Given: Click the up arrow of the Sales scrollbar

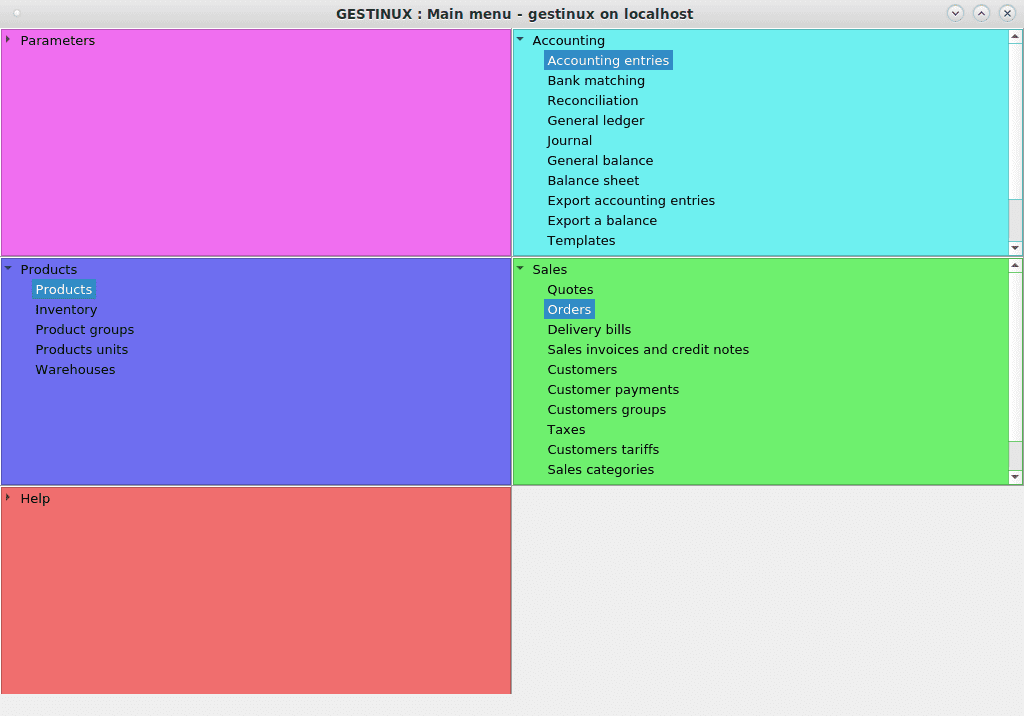Looking at the screenshot, I should (x=1016, y=266).
